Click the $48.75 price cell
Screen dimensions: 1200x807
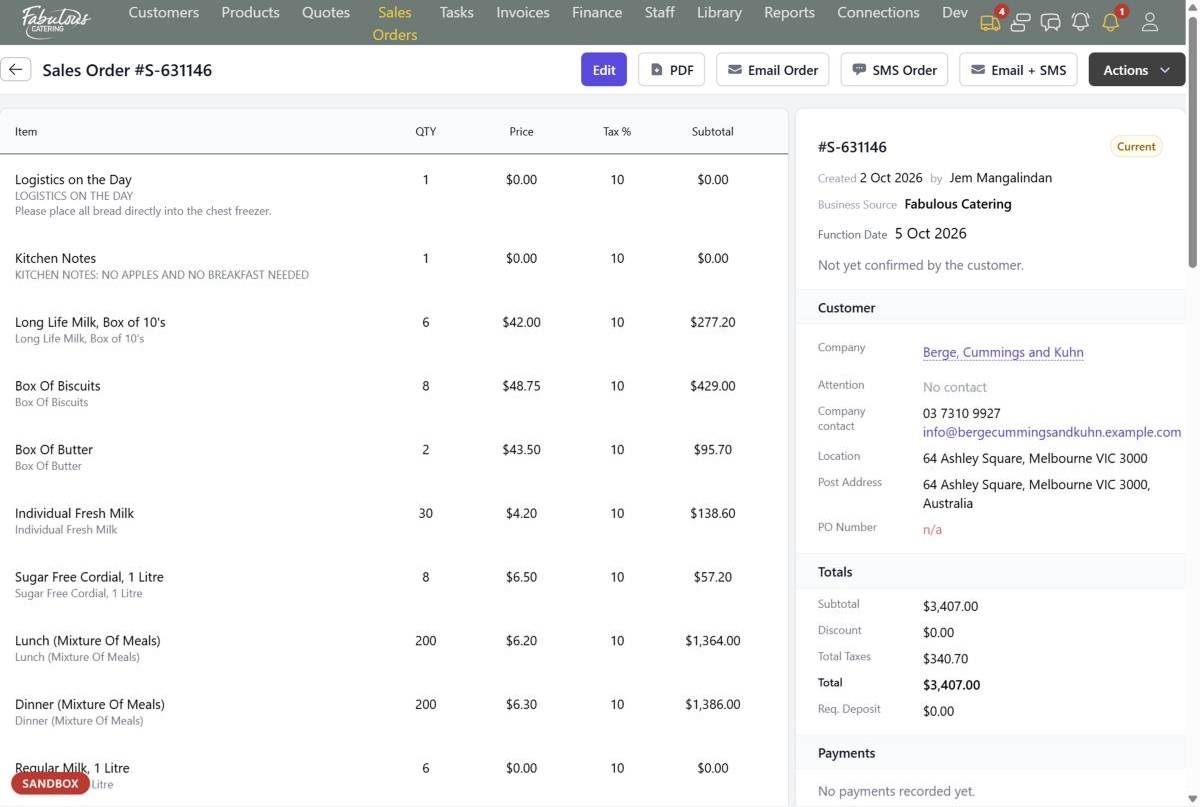[521, 386]
